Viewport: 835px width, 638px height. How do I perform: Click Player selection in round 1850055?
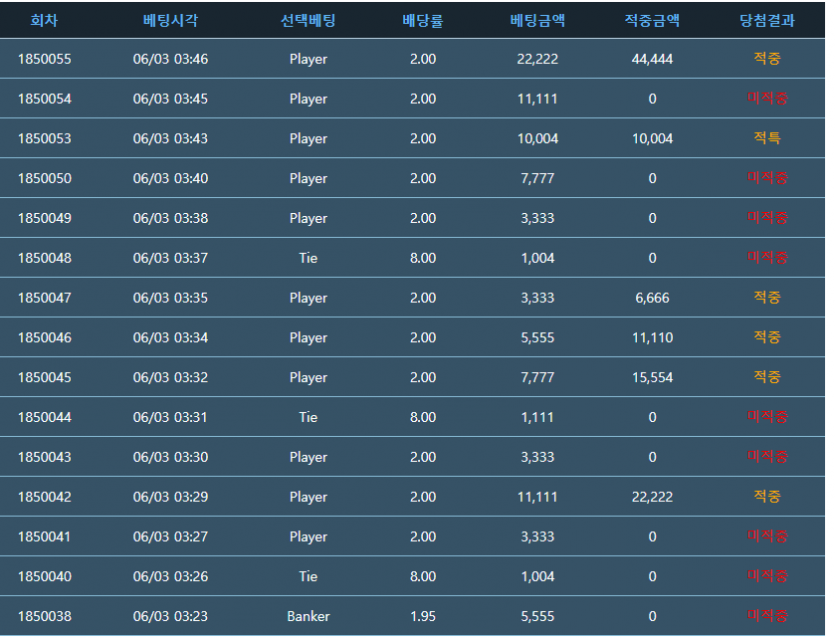308,59
